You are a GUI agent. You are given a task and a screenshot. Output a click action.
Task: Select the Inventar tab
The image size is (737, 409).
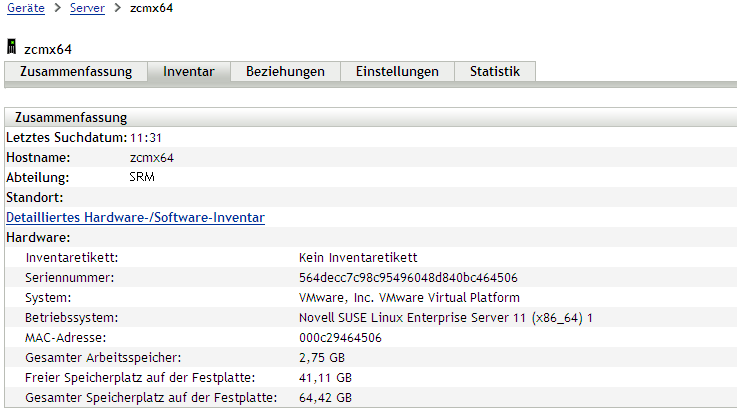point(189,71)
